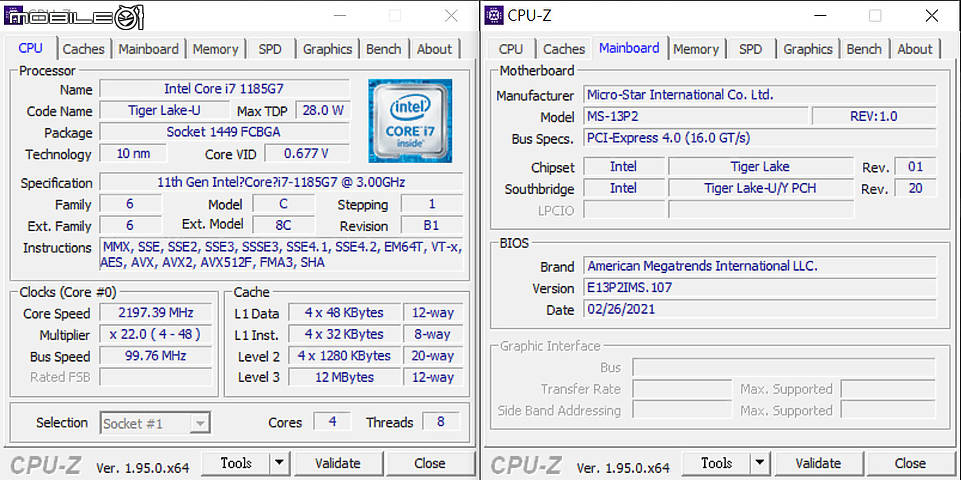Click the selected Mainboard tab in the right window
Image resolution: width=961 pixels, height=480 pixels.
[x=629, y=48]
